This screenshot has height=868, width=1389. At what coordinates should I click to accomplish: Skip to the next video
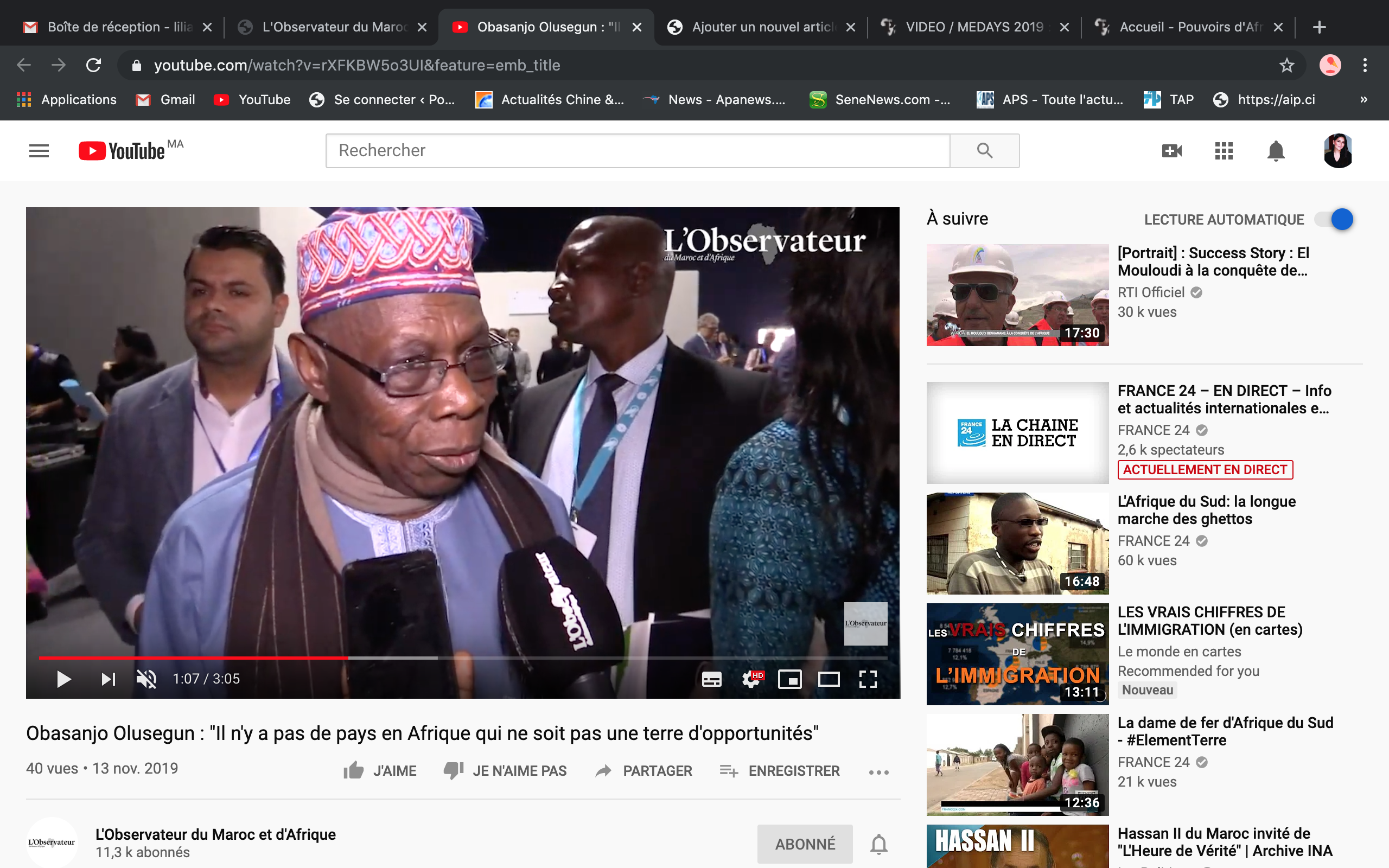[x=108, y=679]
